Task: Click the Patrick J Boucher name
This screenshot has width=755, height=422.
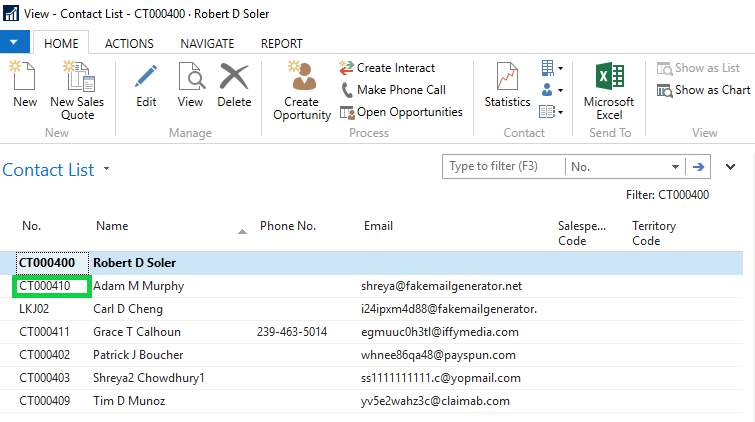Action: coord(138,355)
